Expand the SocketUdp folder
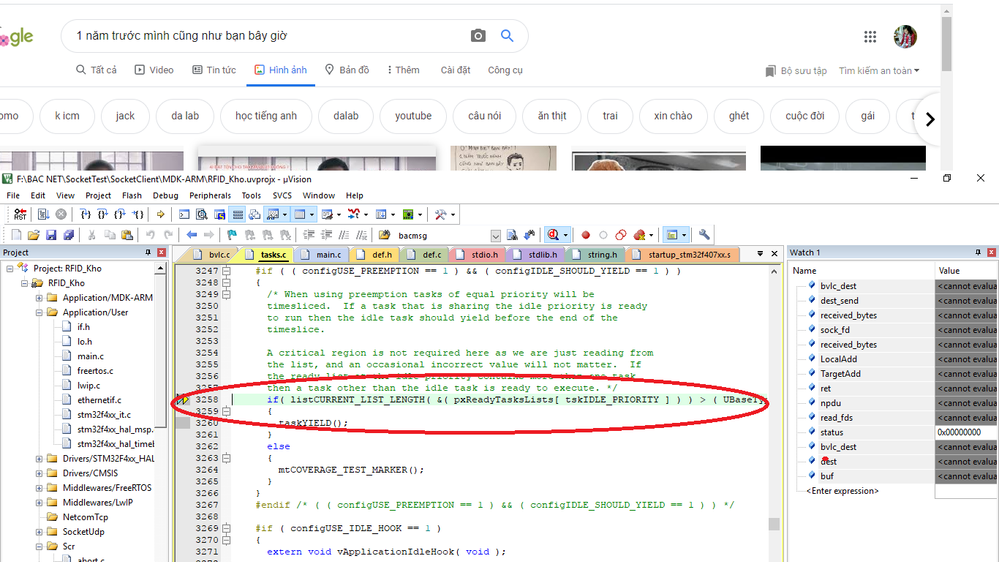The image size is (999, 562). (39, 531)
